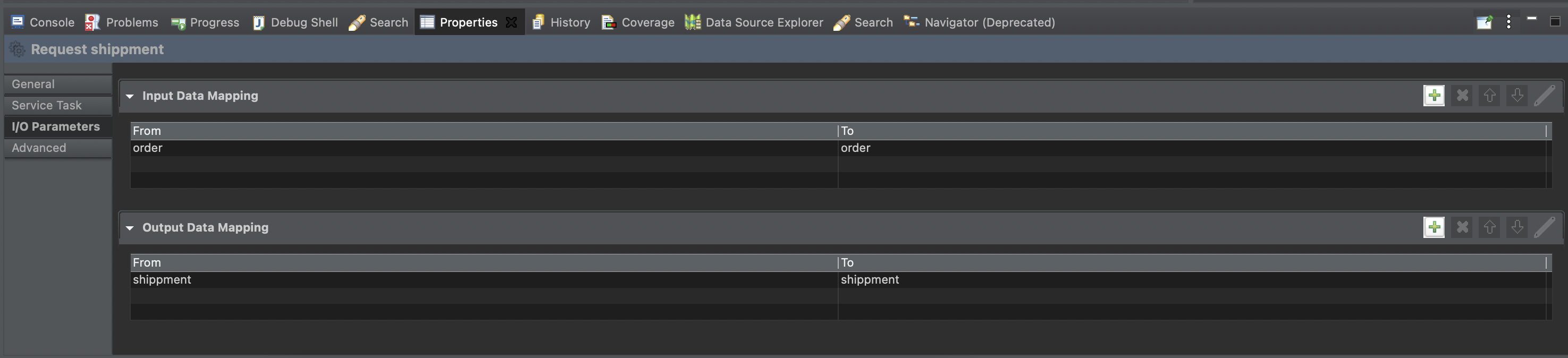Click remove icon in Output Data Mapping
The height and width of the screenshot is (358, 1568).
(x=1462, y=227)
